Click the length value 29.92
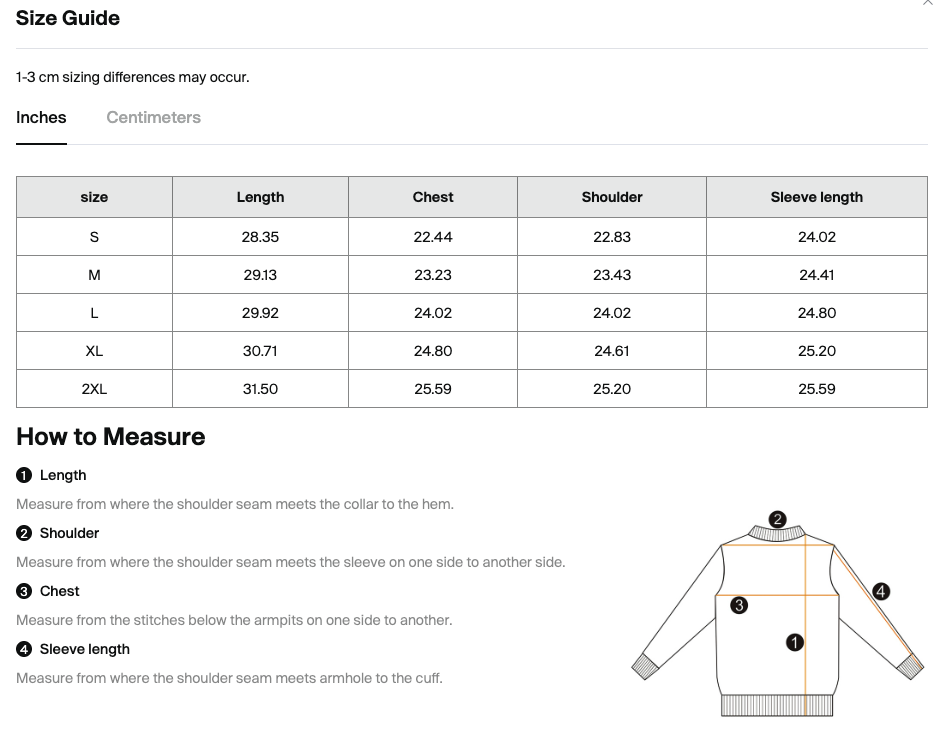Viewport: 943px width, 733px height. [260, 313]
